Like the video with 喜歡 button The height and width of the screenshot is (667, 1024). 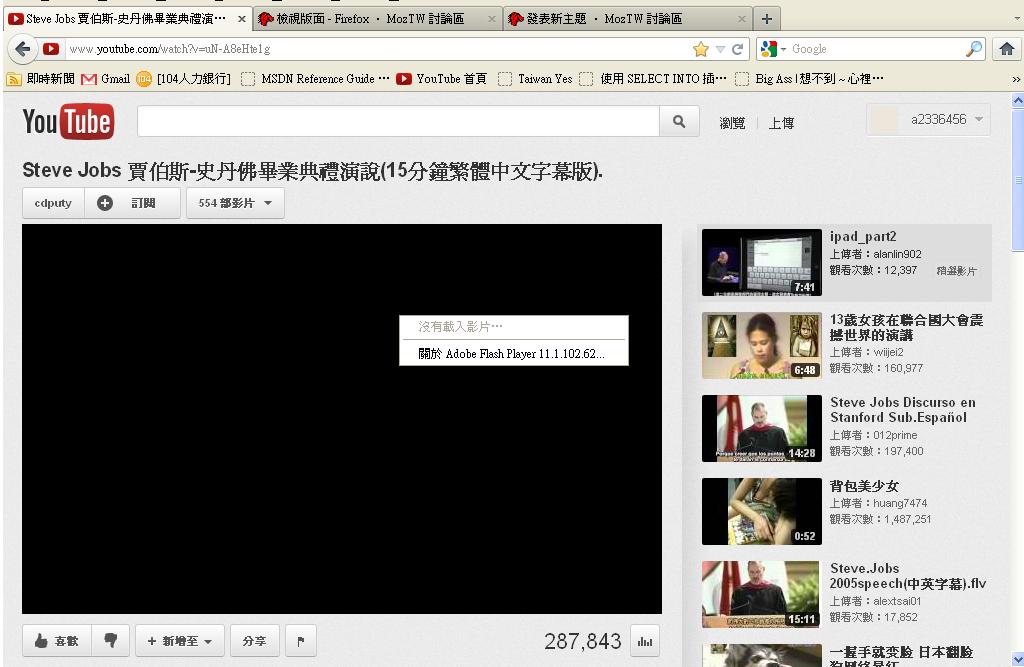pyautogui.click(x=57, y=641)
